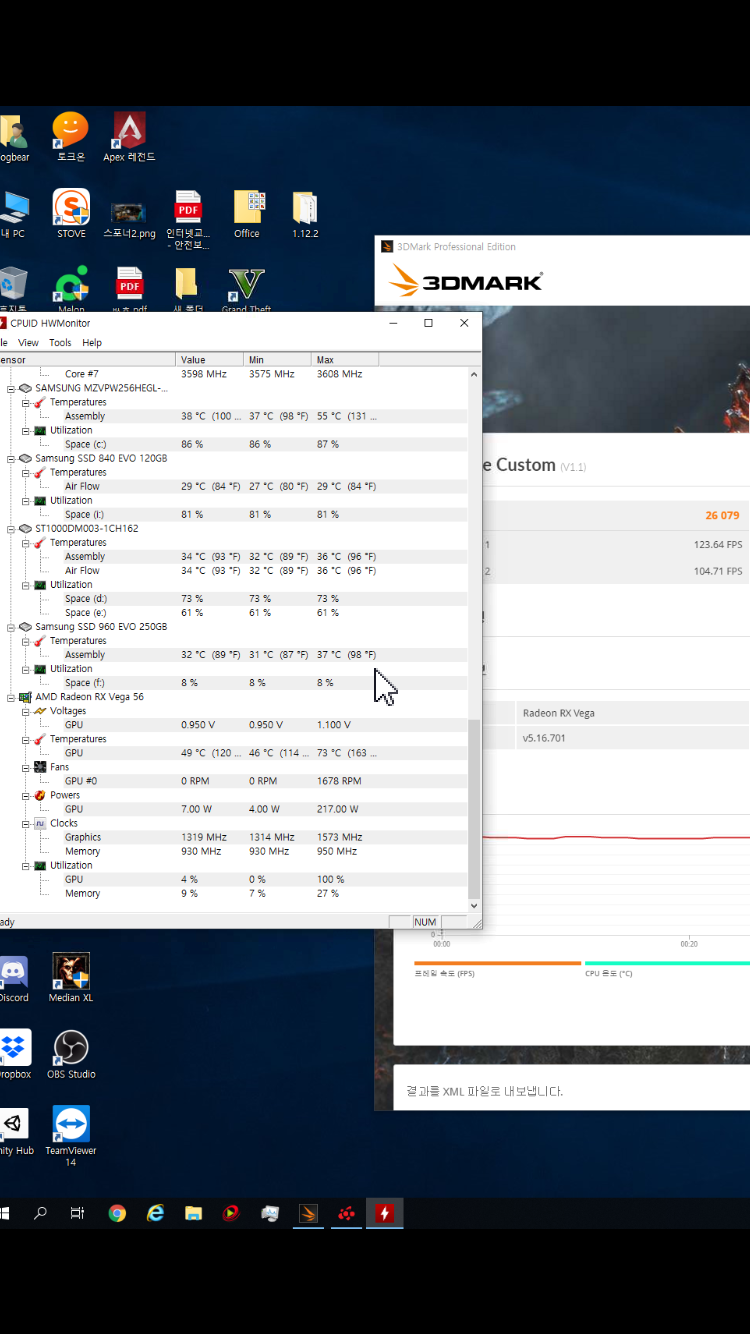Select the Graphics clock row
This screenshot has width=750, height=1334.
tap(233, 837)
